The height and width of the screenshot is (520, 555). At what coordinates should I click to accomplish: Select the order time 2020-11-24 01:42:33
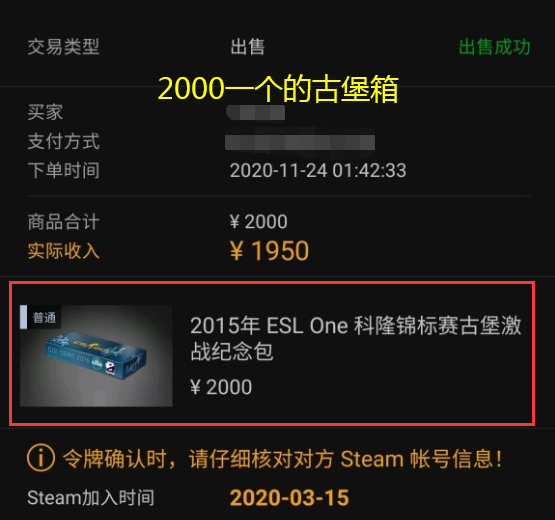pyautogui.click(x=318, y=171)
